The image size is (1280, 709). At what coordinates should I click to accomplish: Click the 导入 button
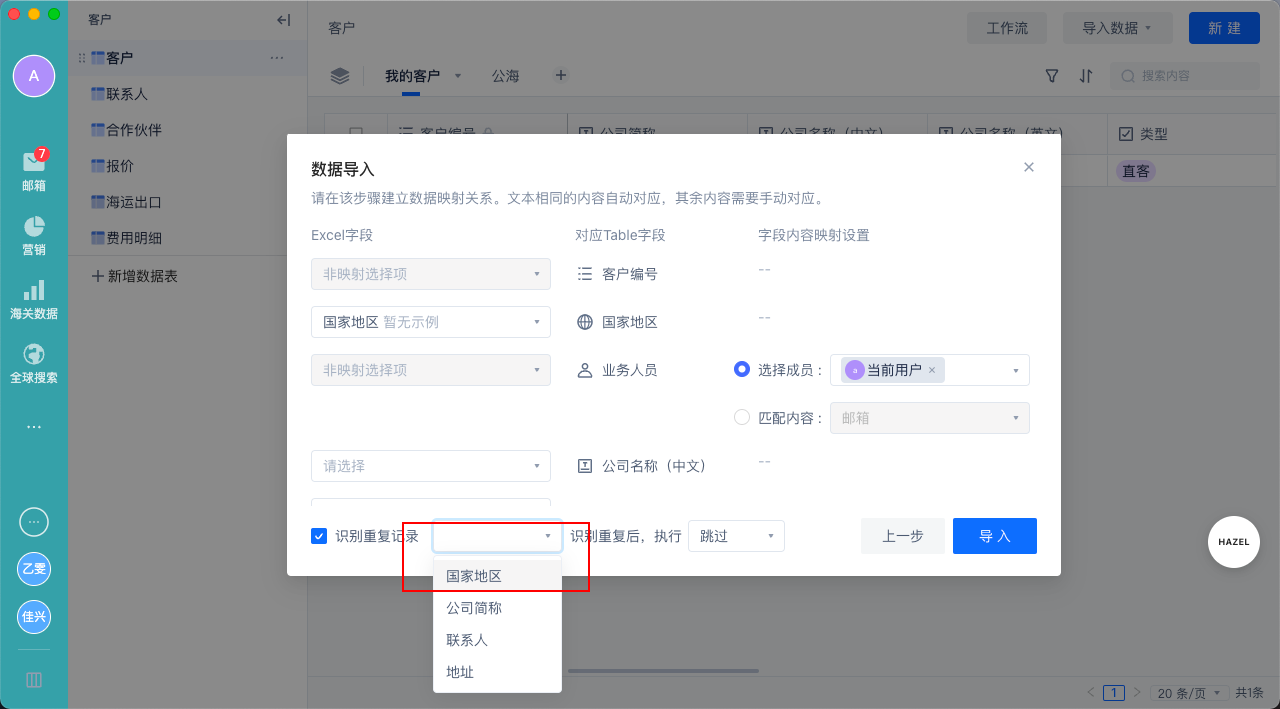[995, 536]
